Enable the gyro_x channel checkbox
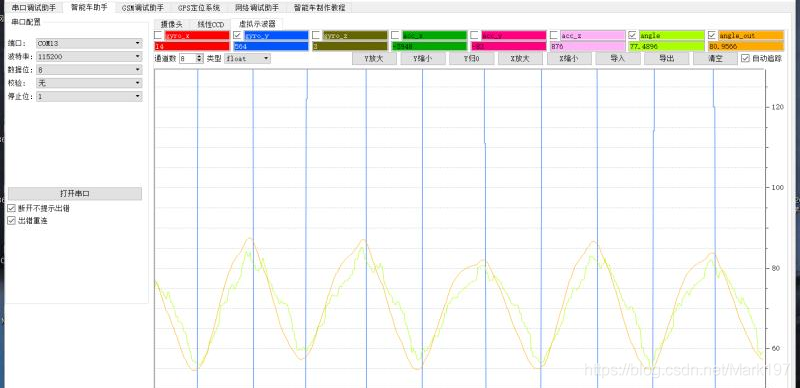 [158, 35]
